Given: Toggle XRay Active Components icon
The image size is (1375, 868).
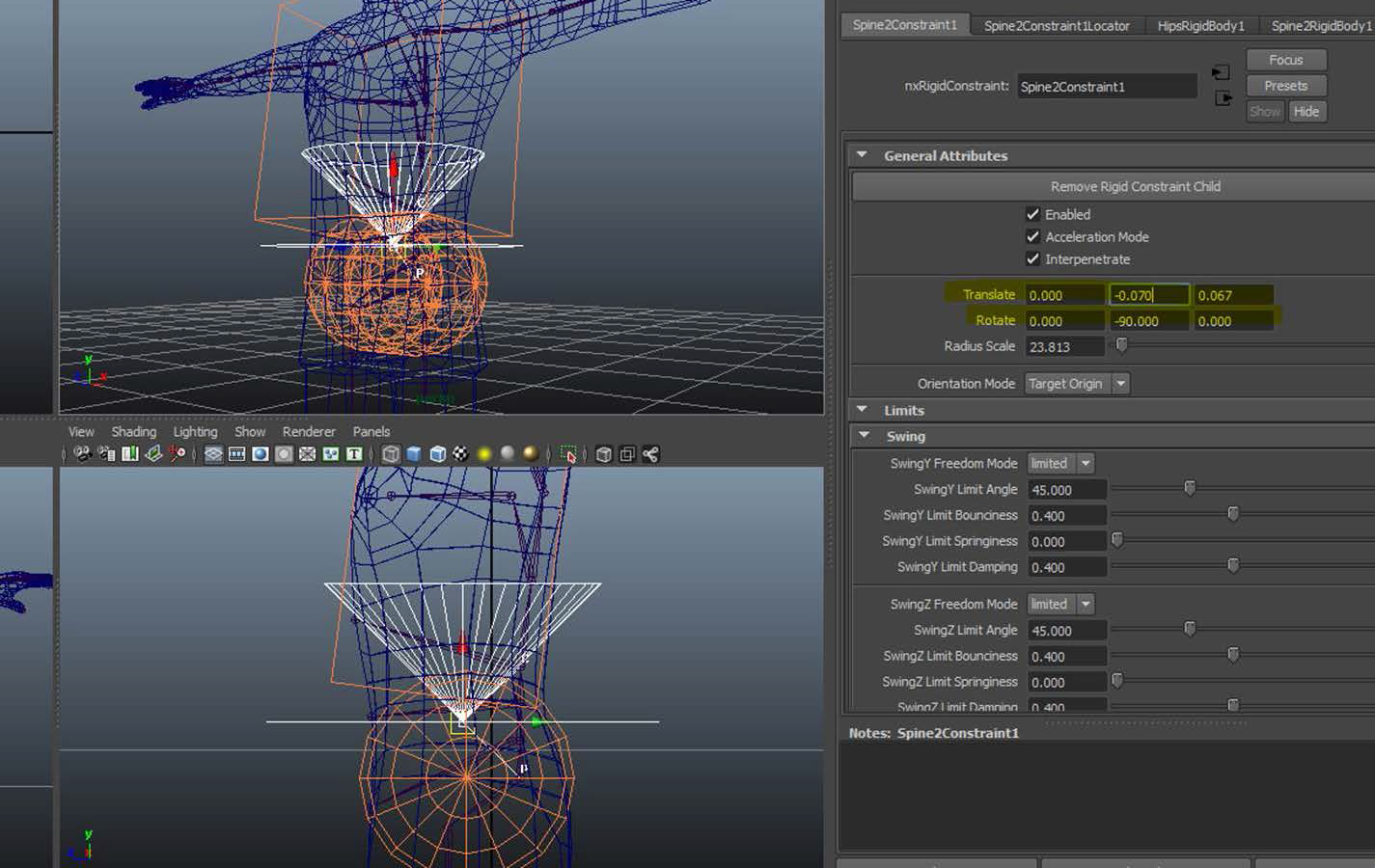Looking at the screenshot, I should 627,454.
